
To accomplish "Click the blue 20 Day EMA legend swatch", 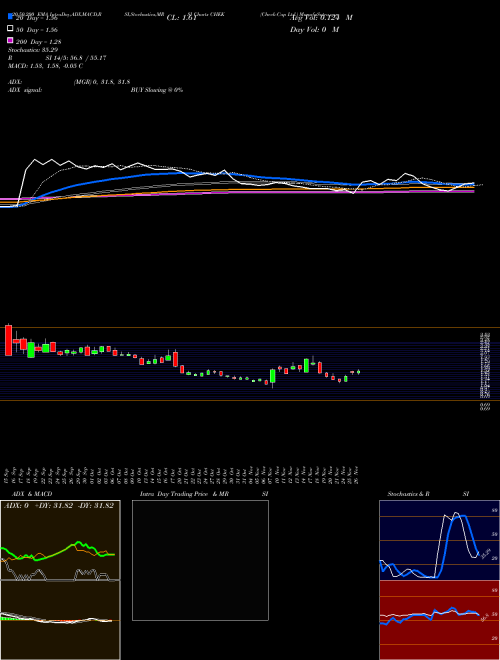I will click(x=10, y=17).
